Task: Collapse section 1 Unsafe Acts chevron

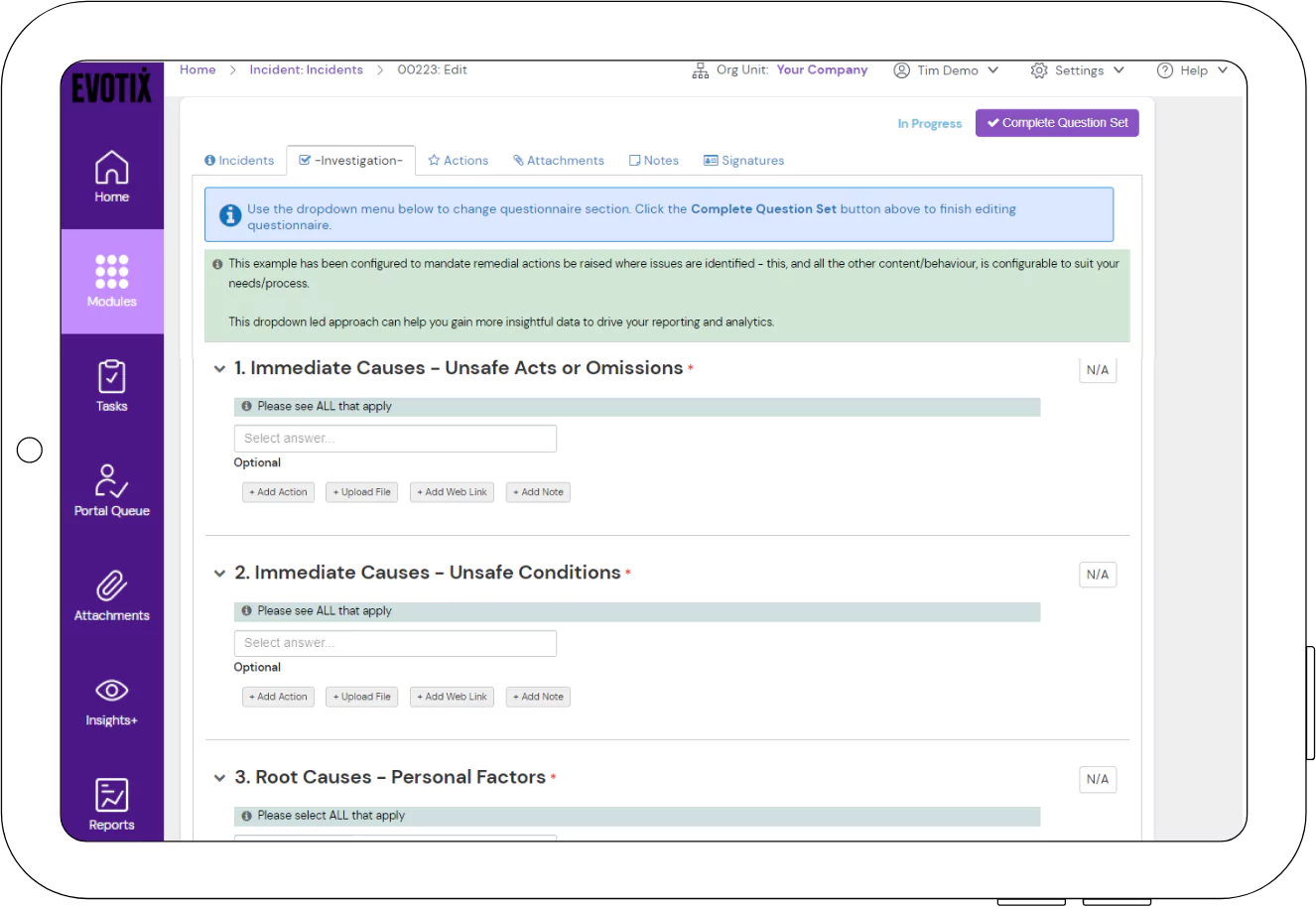Action: click(219, 369)
